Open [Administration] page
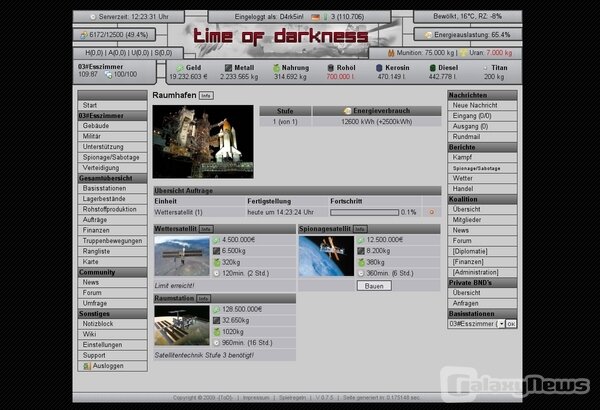Image resolution: width=600 pixels, height=410 pixels. tap(482, 273)
